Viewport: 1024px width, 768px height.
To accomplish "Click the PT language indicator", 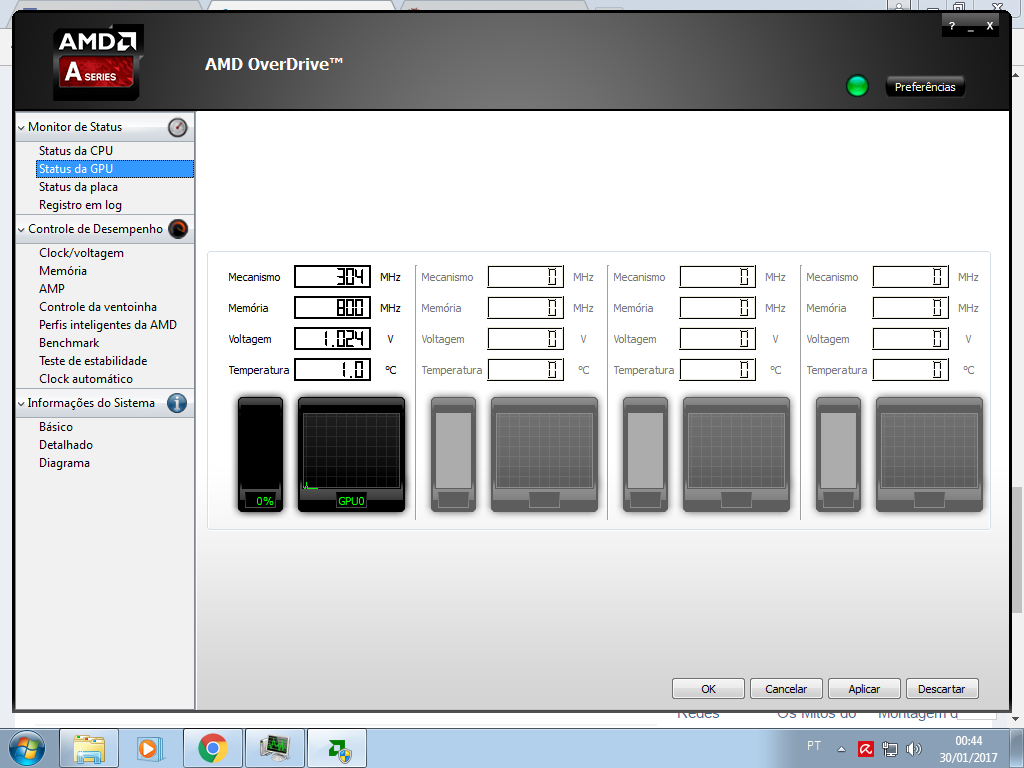I will coord(814,746).
